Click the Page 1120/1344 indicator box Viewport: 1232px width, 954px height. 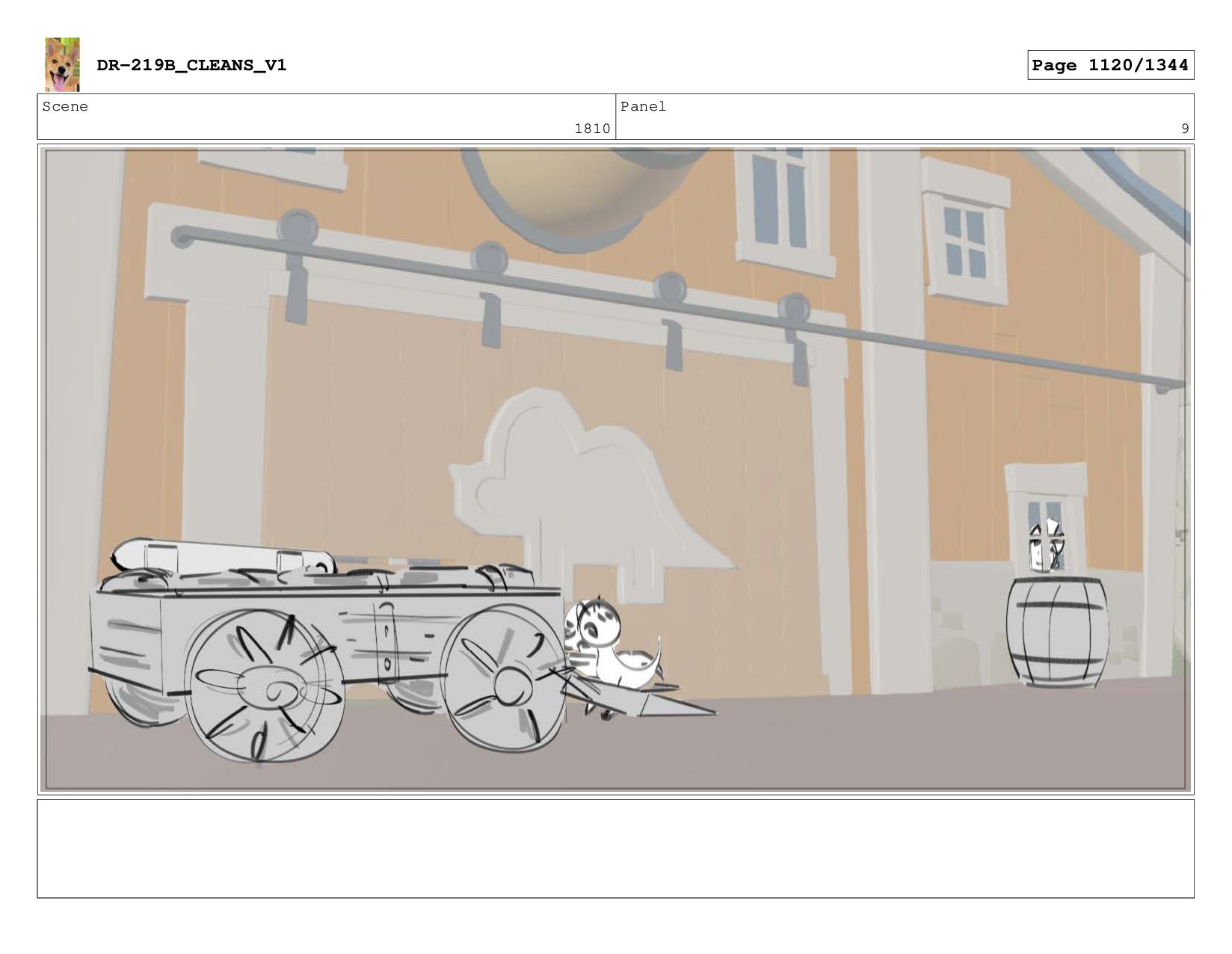(x=1110, y=65)
